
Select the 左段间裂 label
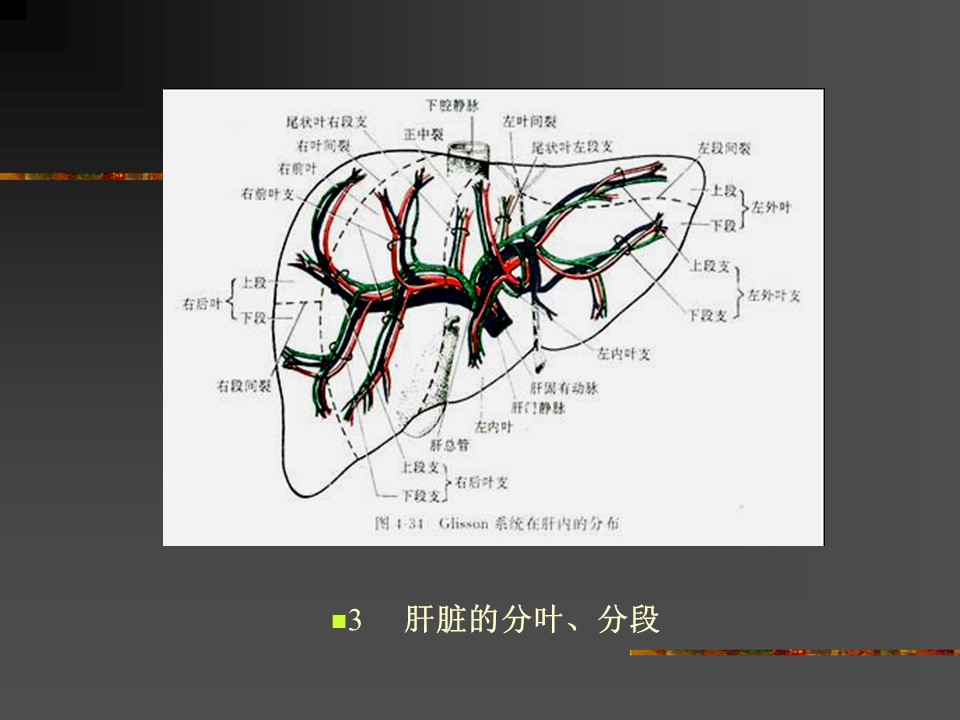724,148
